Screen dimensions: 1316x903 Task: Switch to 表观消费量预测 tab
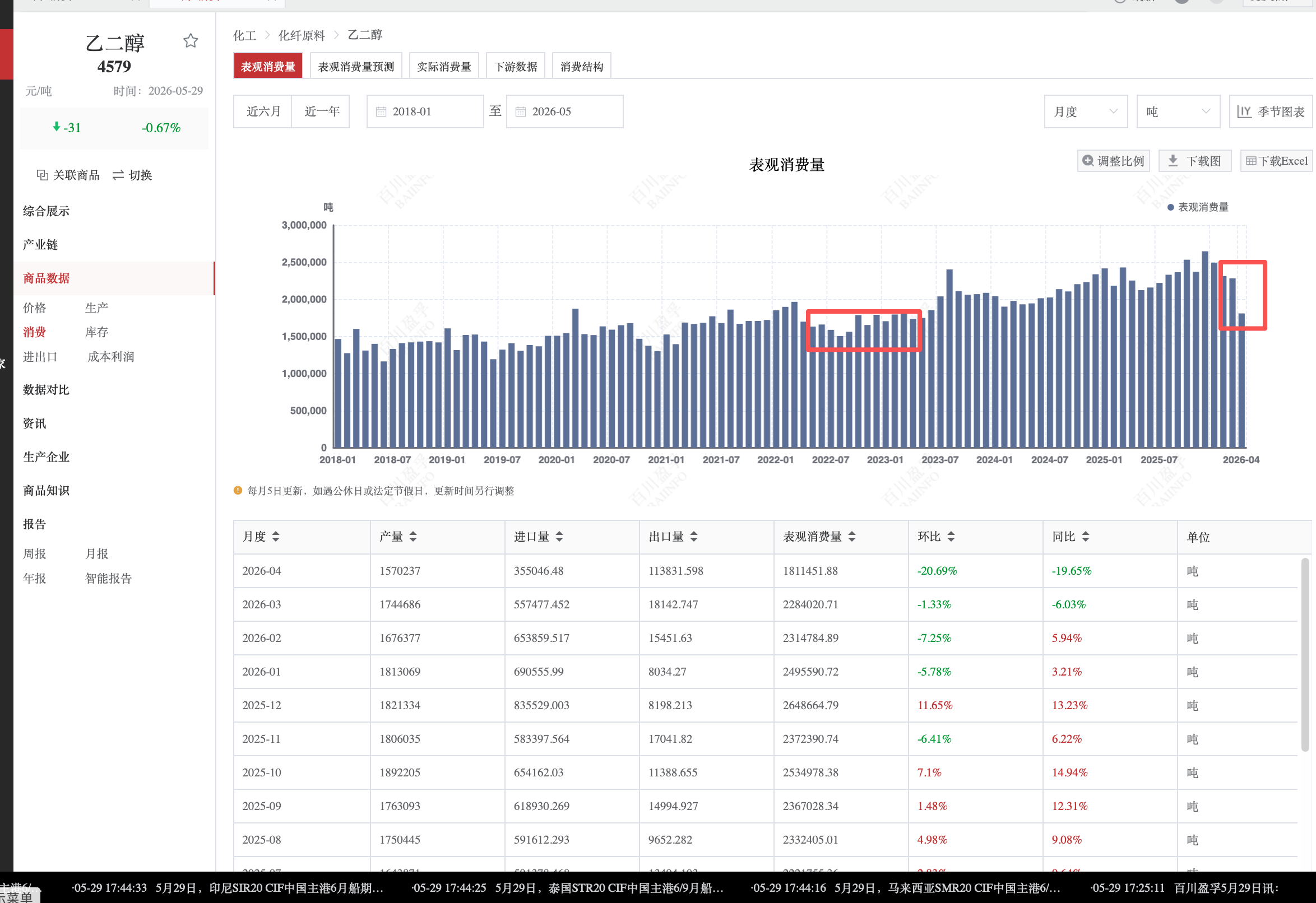pyautogui.click(x=355, y=66)
